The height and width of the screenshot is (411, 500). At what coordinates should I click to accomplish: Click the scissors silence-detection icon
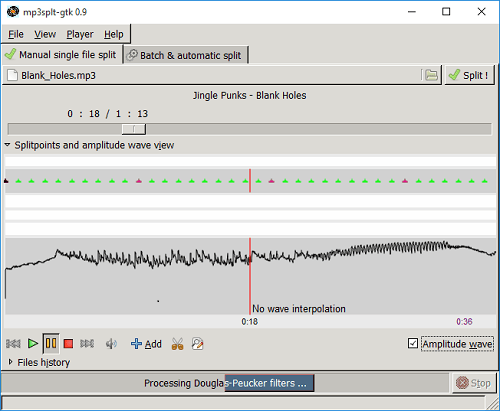point(177,344)
